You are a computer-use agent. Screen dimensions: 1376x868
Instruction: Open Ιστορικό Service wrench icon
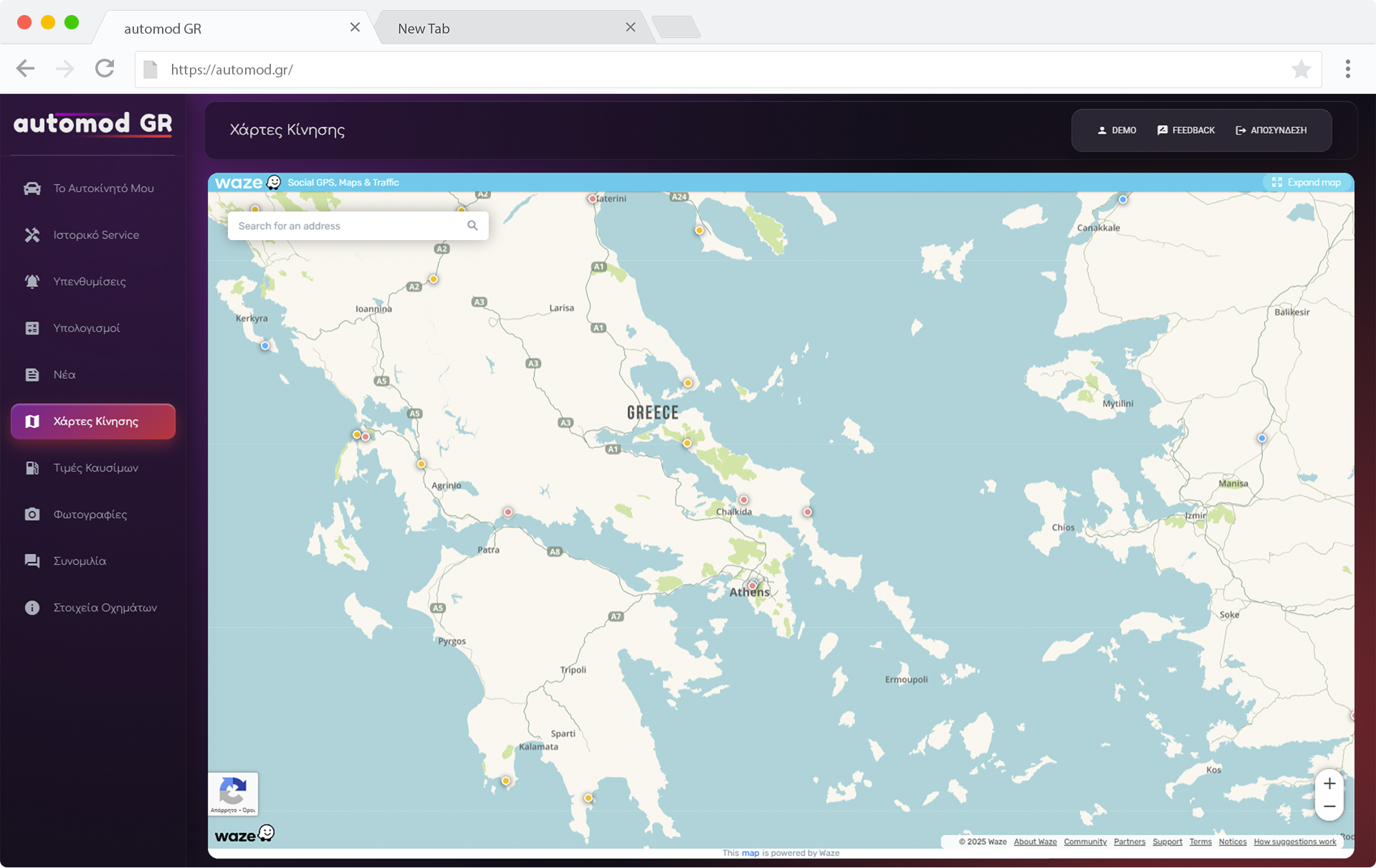(32, 235)
